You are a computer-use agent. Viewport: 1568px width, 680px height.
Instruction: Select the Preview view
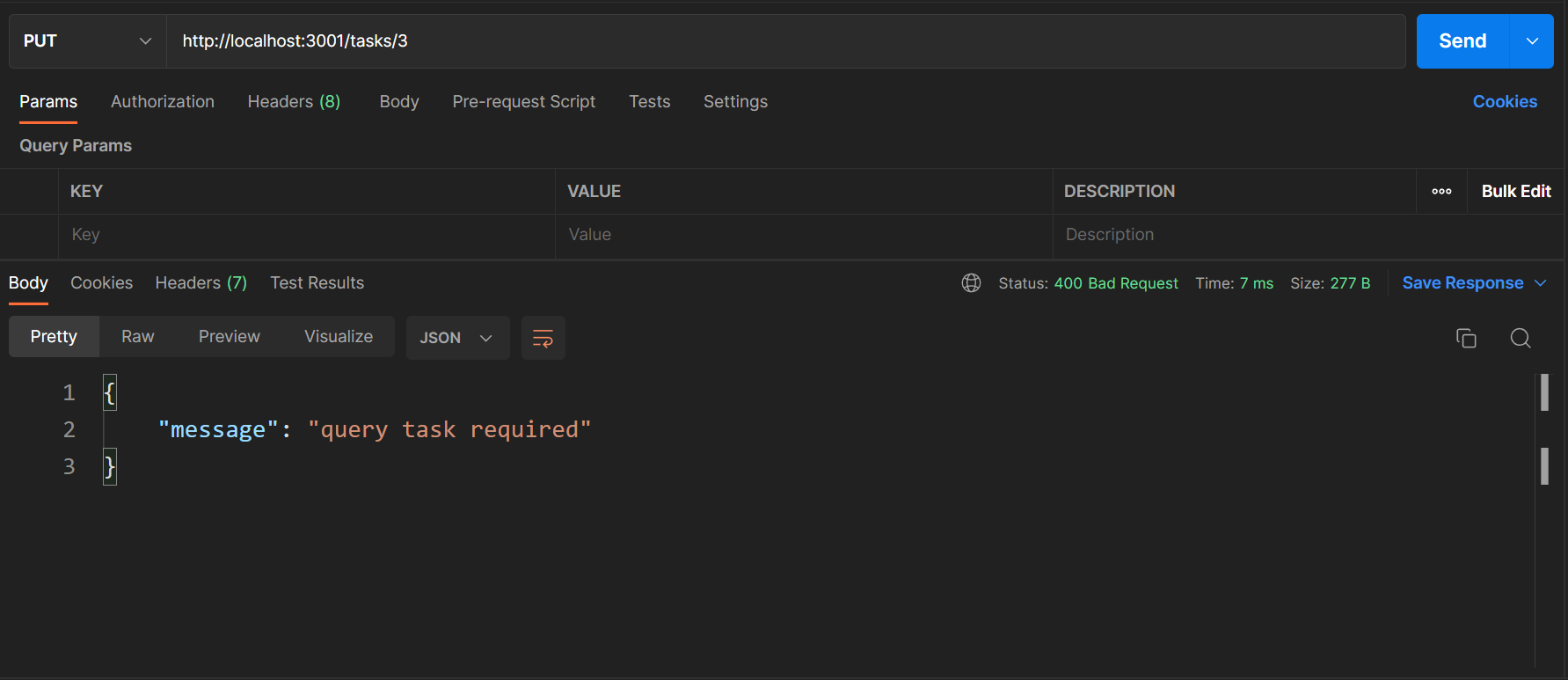tap(230, 337)
